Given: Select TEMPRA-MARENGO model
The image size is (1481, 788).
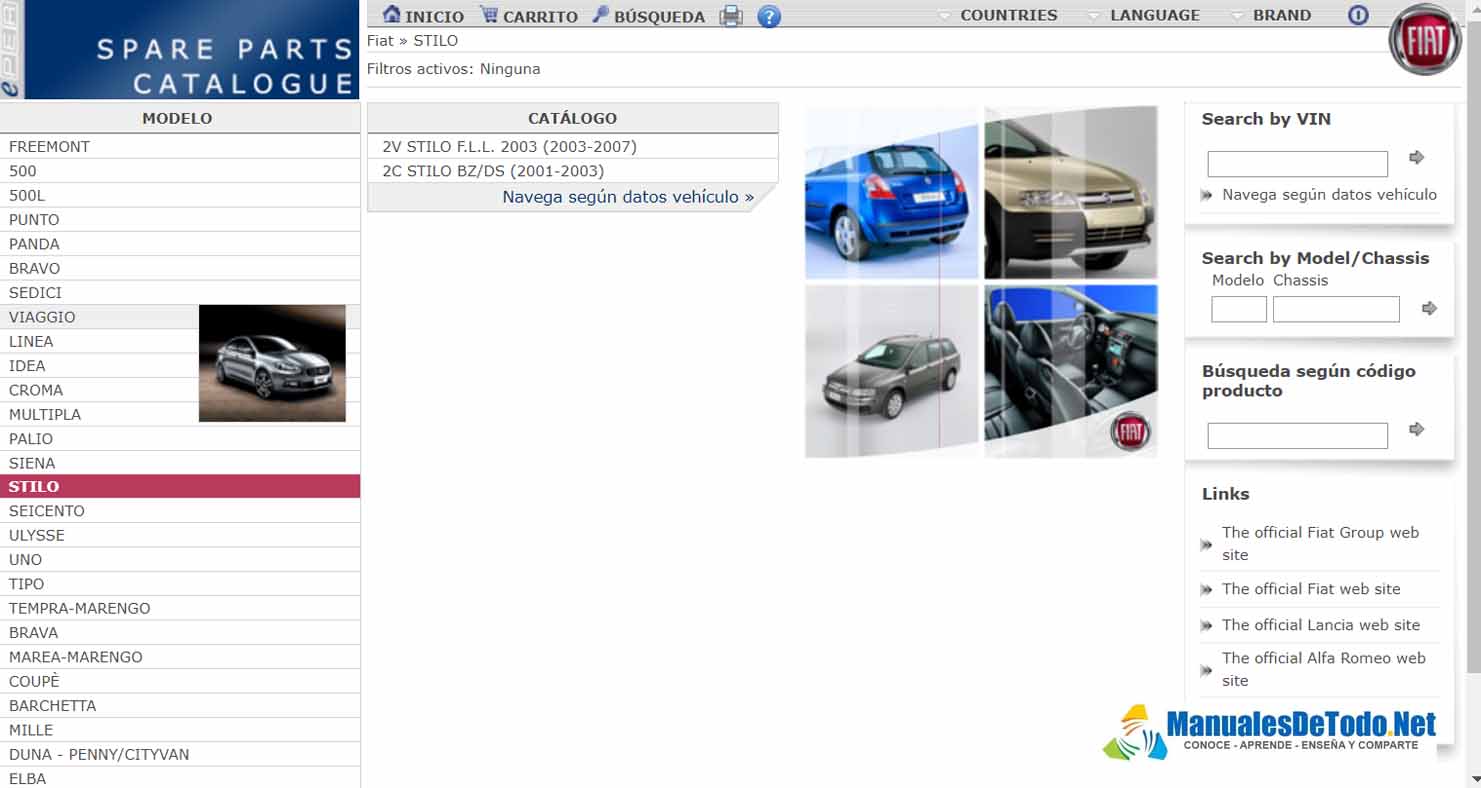Looking at the screenshot, I should [180, 608].
